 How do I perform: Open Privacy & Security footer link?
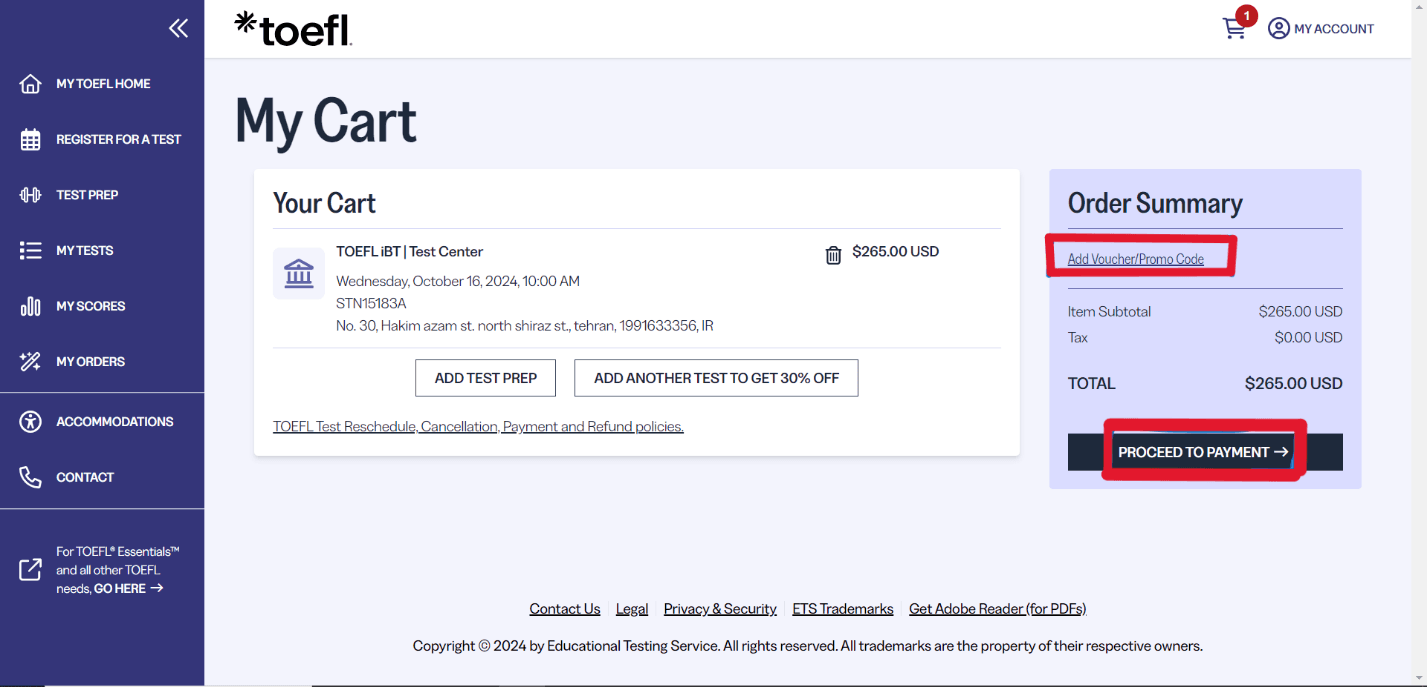(x=720, y=609)
